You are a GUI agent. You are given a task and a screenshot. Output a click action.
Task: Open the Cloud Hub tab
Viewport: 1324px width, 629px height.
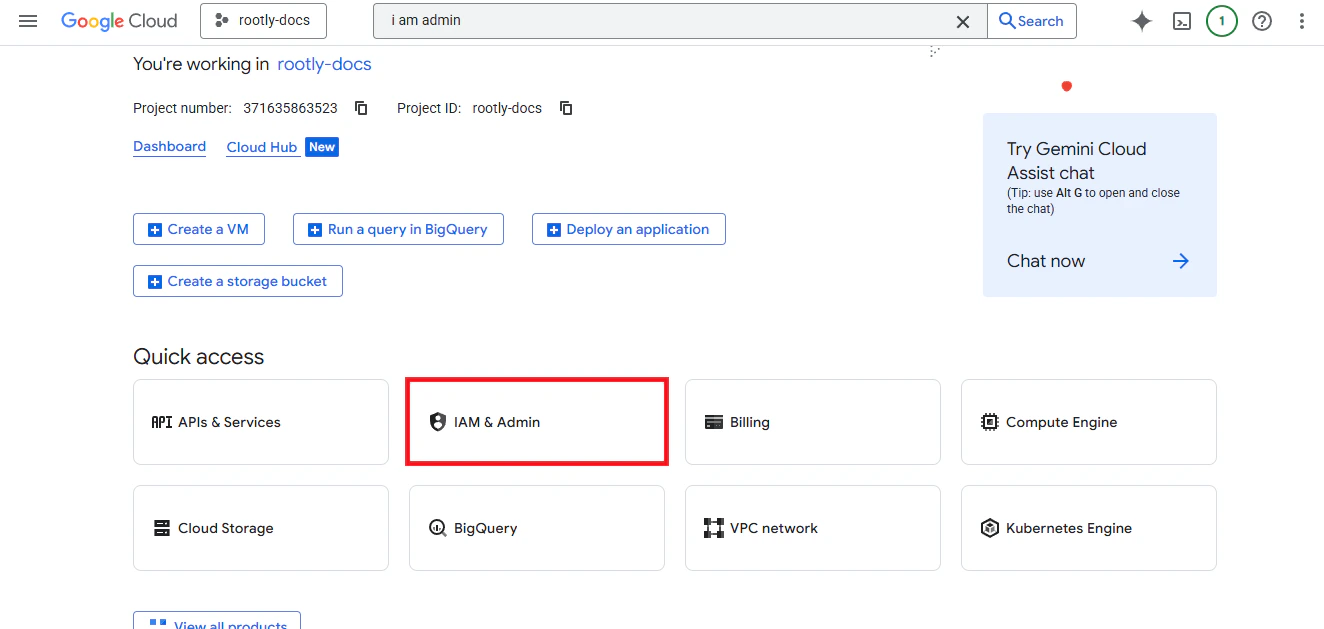[262, 146]
